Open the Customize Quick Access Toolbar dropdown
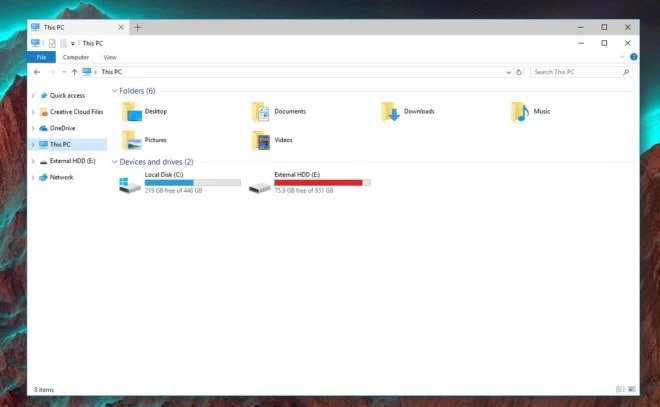The width and height of the screenshot is (660, 407). [x=72, y=43]
